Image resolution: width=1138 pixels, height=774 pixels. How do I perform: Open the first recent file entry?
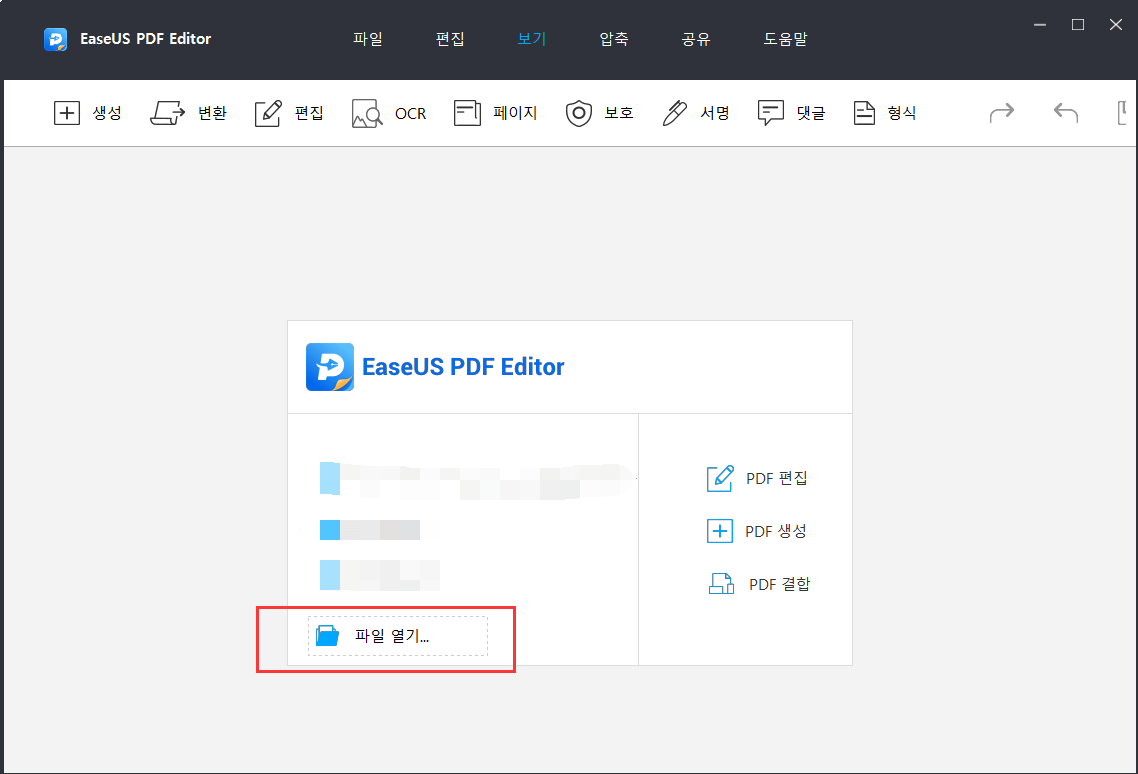click(478, 480)
